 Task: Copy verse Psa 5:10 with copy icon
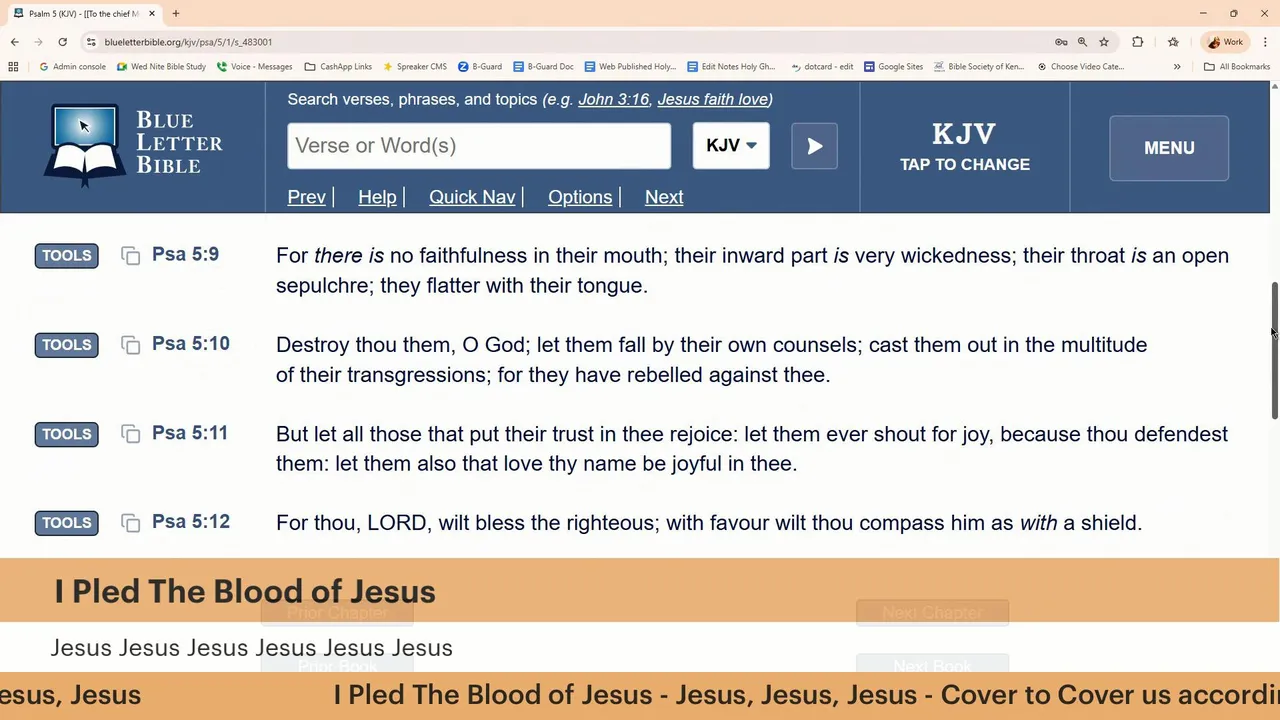(x=130, y=345)
